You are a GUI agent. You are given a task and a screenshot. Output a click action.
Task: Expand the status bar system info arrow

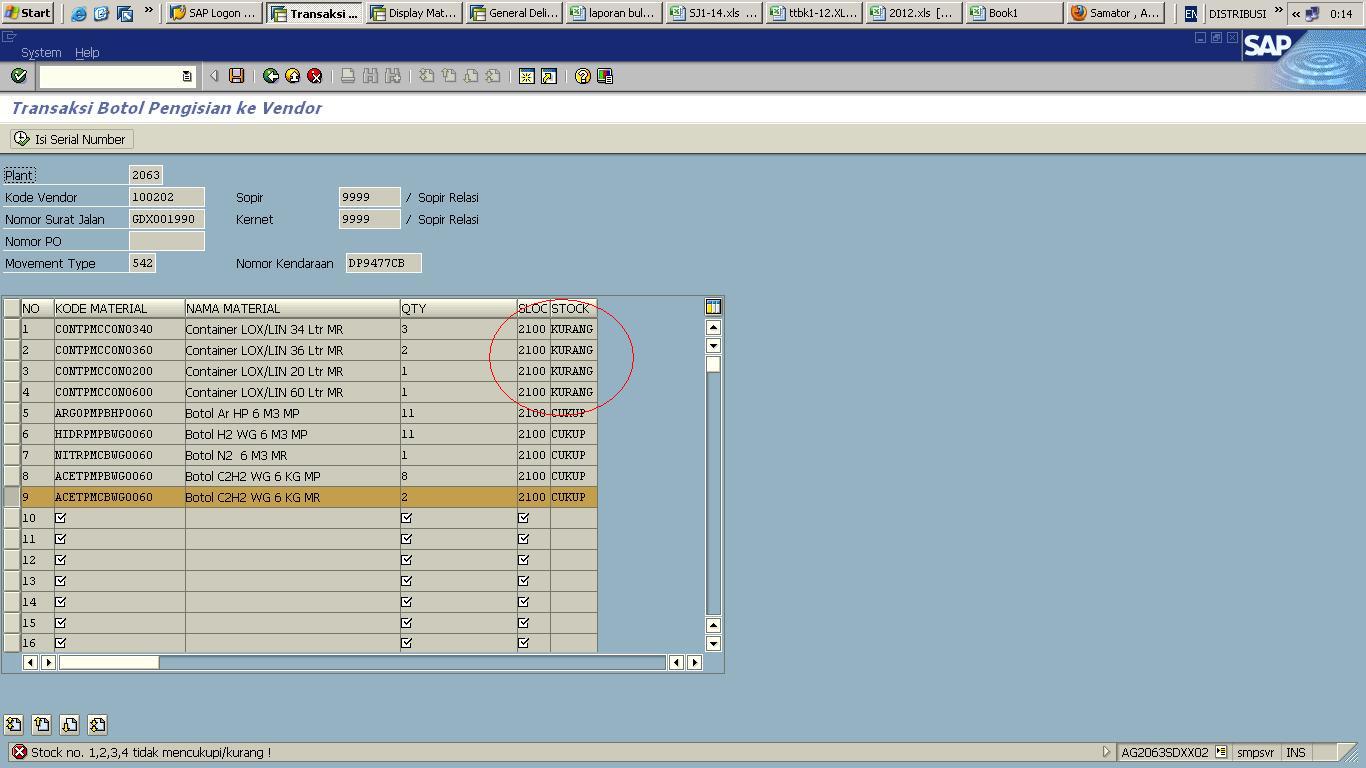(x=1106, y=752)
